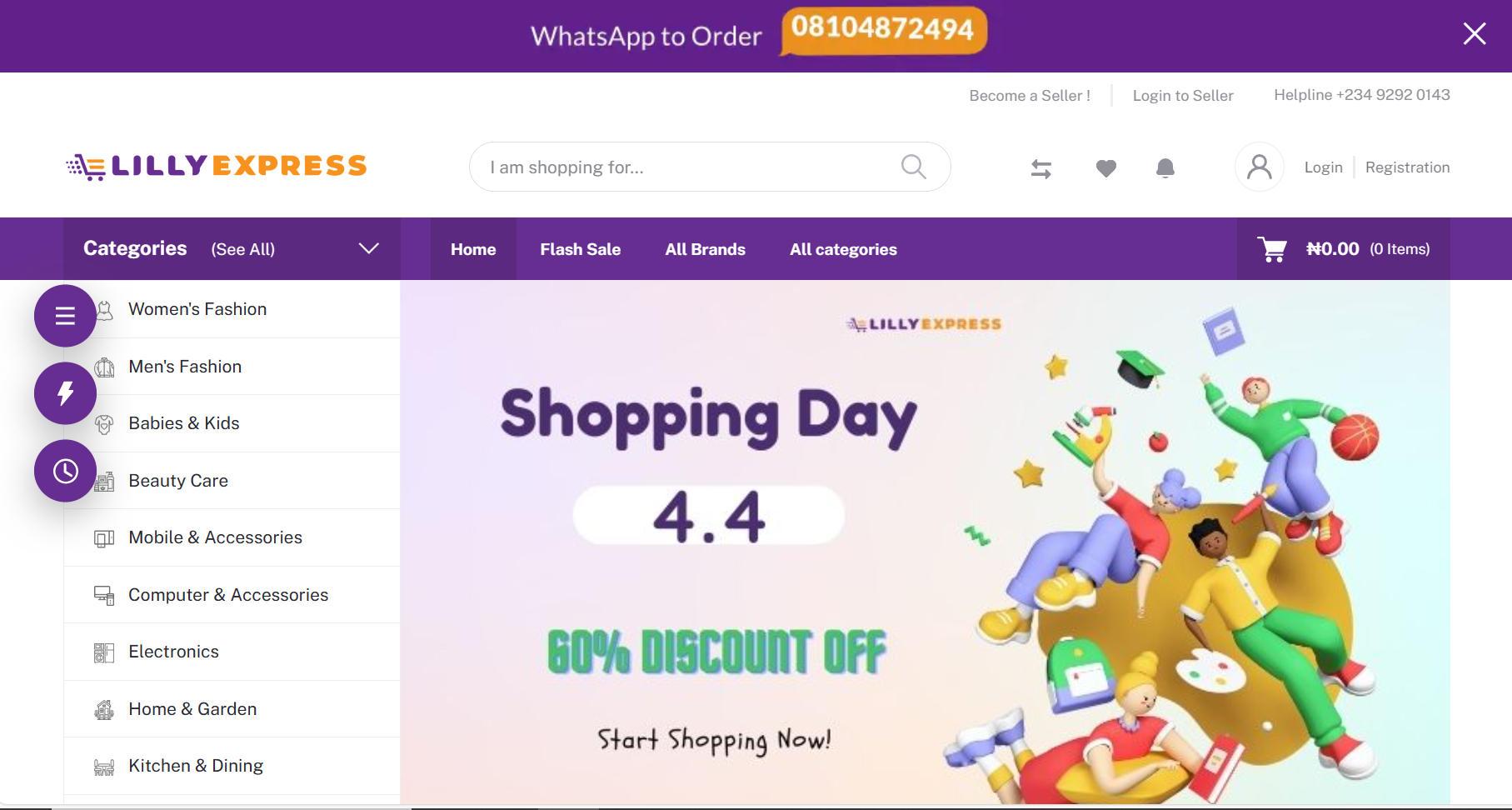Viewport: 1512px width, 810px height.
Task: Click the floating clock button
Action: (x=65, y=471)
